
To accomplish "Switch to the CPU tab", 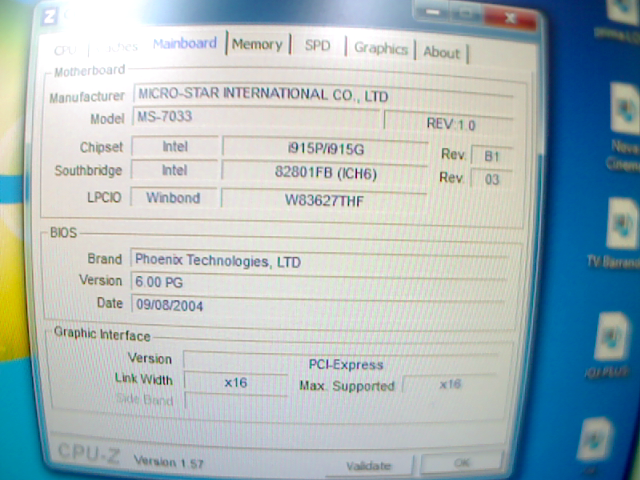I will [x=65, y=49].
